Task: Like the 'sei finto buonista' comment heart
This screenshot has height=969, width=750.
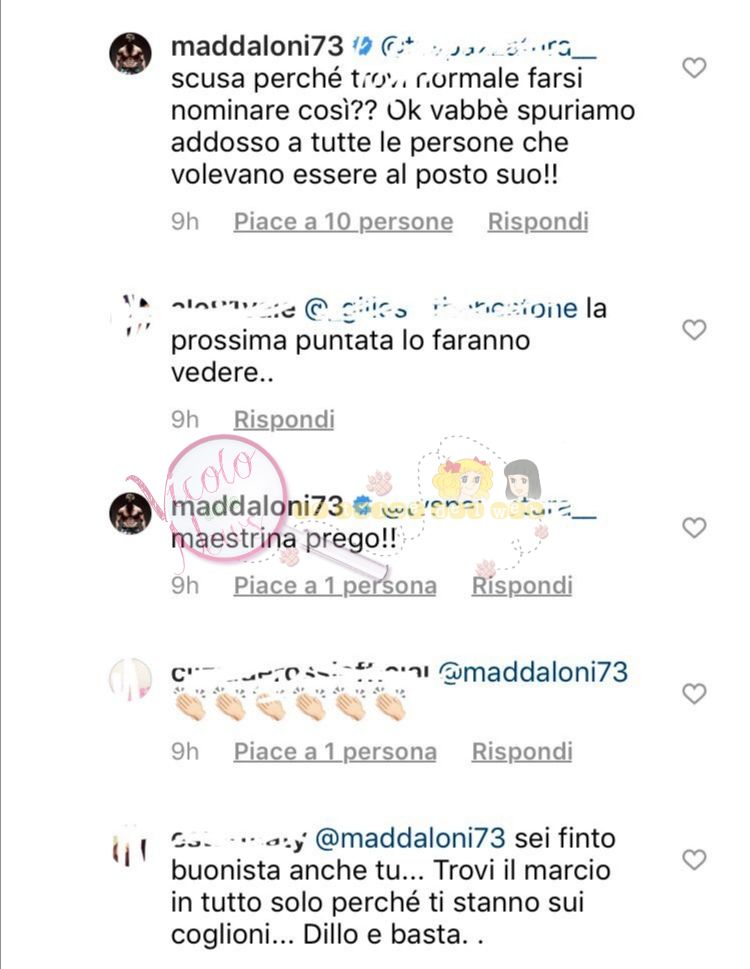Action: [694, 859]
